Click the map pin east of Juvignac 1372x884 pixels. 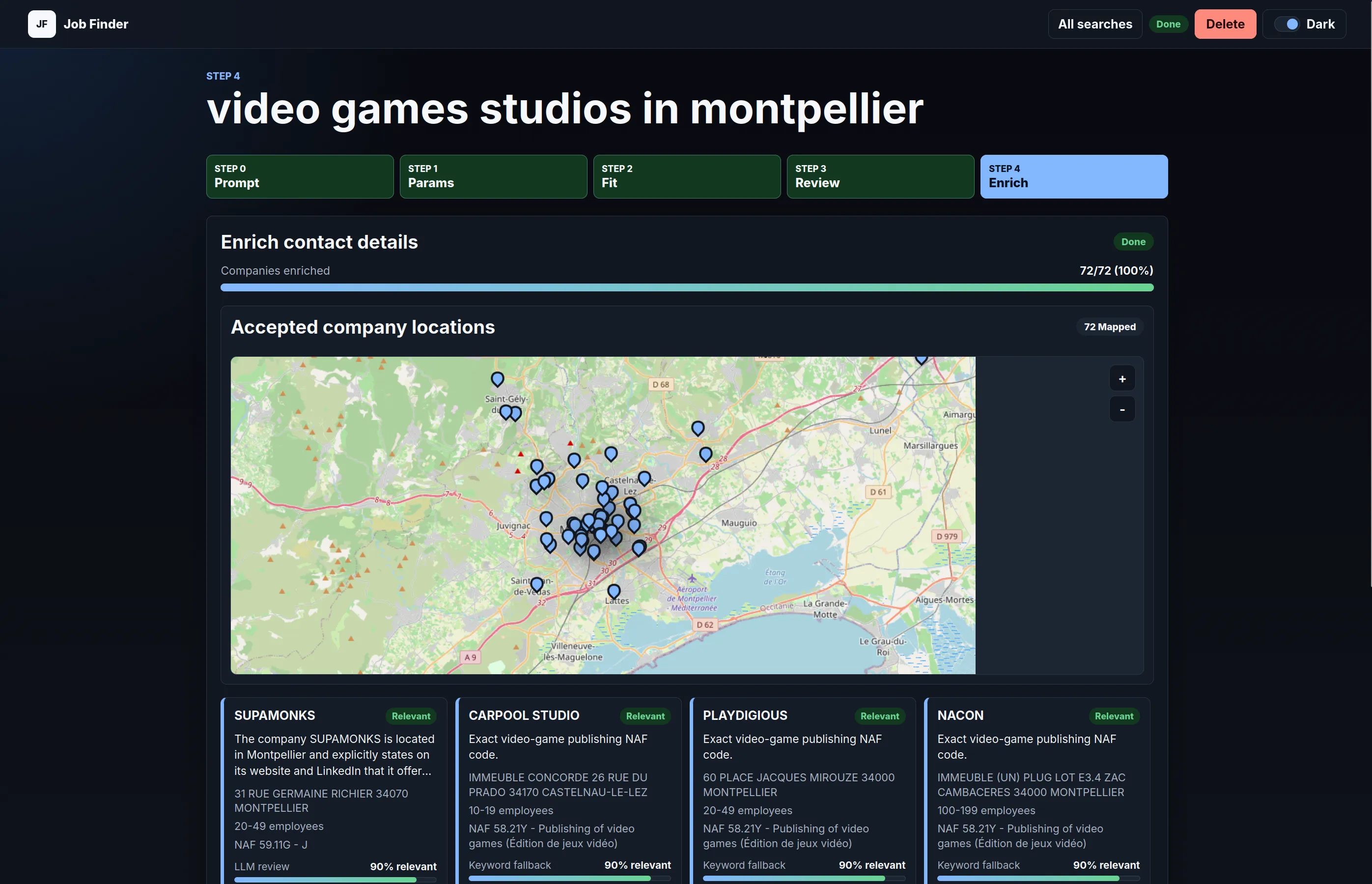546,519
